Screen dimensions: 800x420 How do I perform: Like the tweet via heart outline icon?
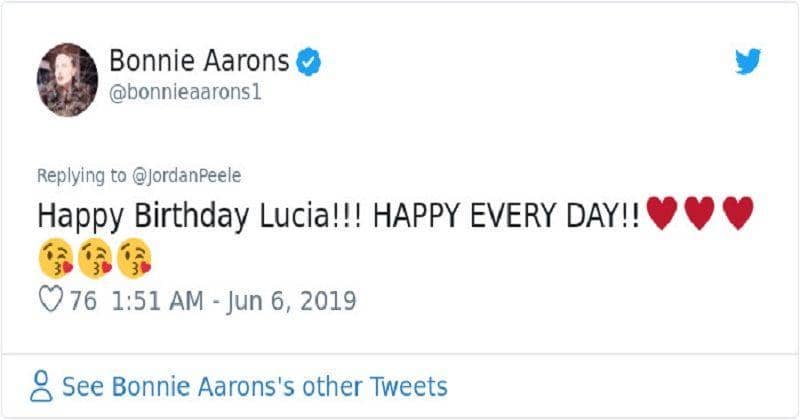pyautogui.click(x=51, y=300)
